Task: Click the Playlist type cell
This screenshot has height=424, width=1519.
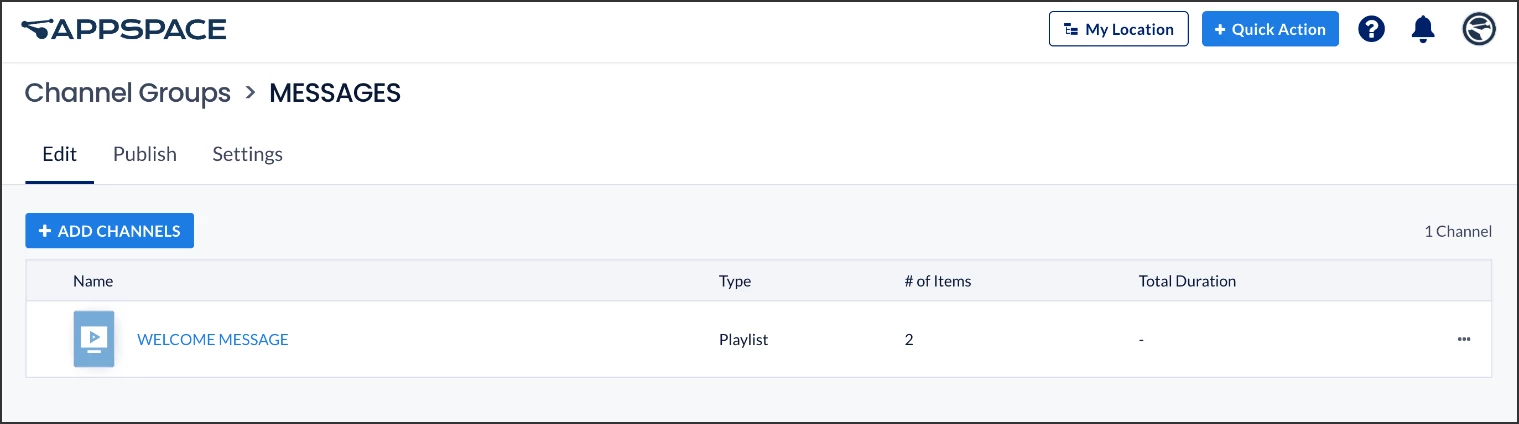Action: click(x=743, y=339)
